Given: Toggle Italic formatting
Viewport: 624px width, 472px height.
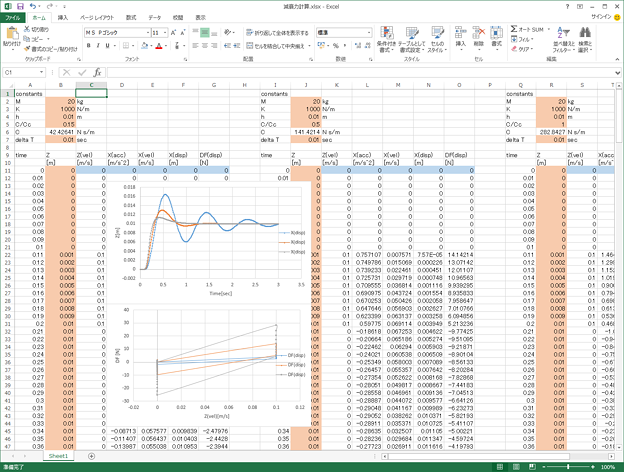Looking at the screenshot, I should (x=98, y=46).
